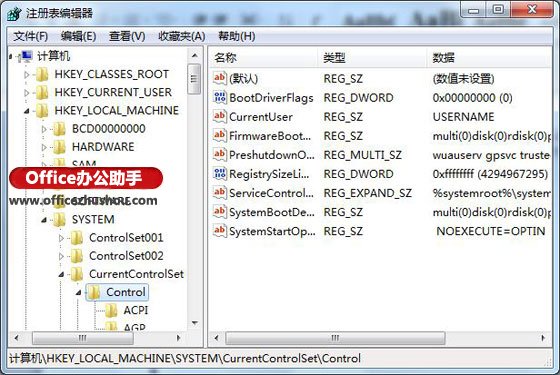The width and height of the screenshot is (560, 375).
Task: Click the values pane scroll left arrow
Action: point(216,338)
